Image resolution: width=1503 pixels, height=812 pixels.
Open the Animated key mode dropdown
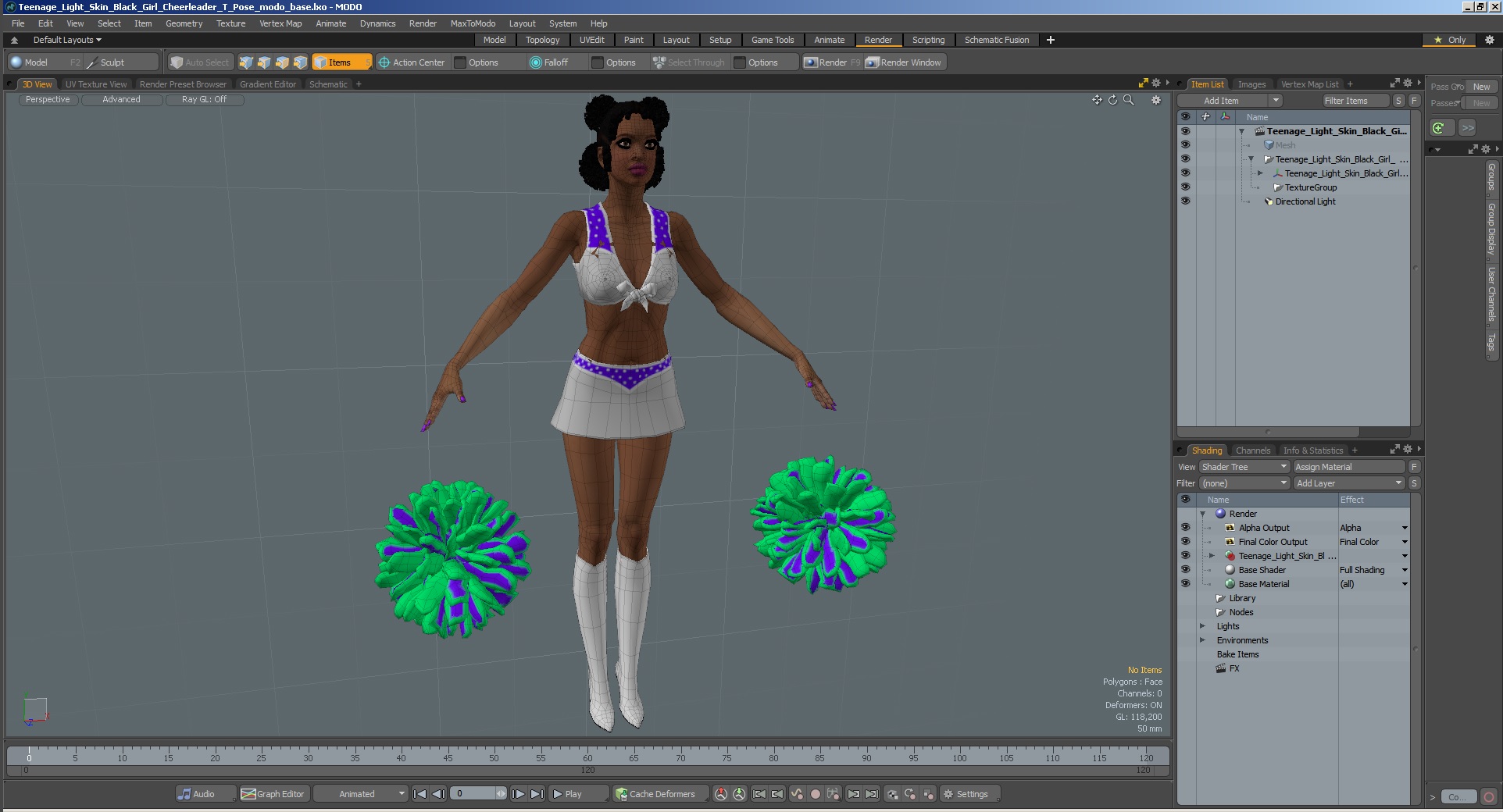[361, 794]
